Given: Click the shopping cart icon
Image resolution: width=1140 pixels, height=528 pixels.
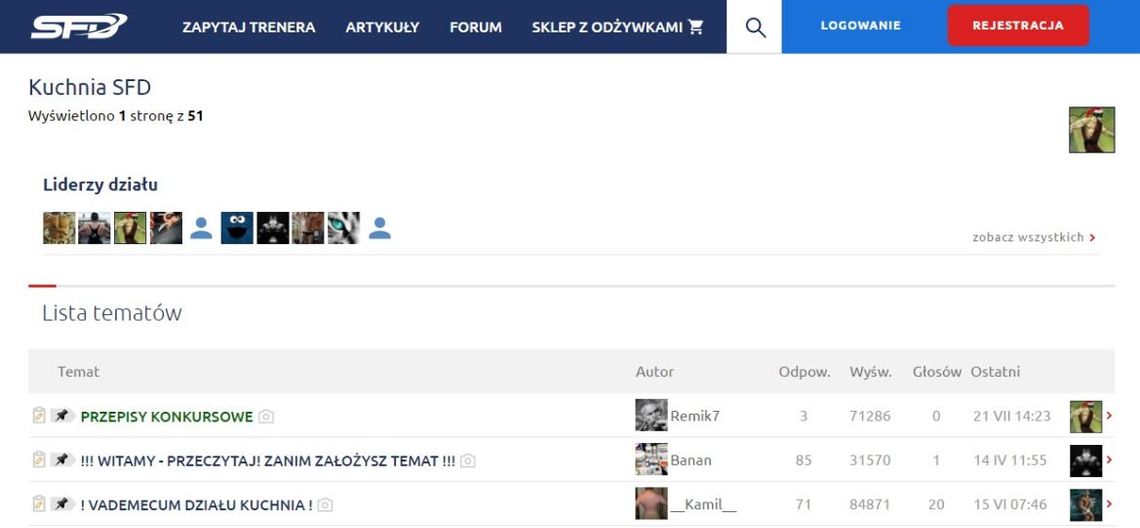Looking at the screenshot, I should (696, 27).
